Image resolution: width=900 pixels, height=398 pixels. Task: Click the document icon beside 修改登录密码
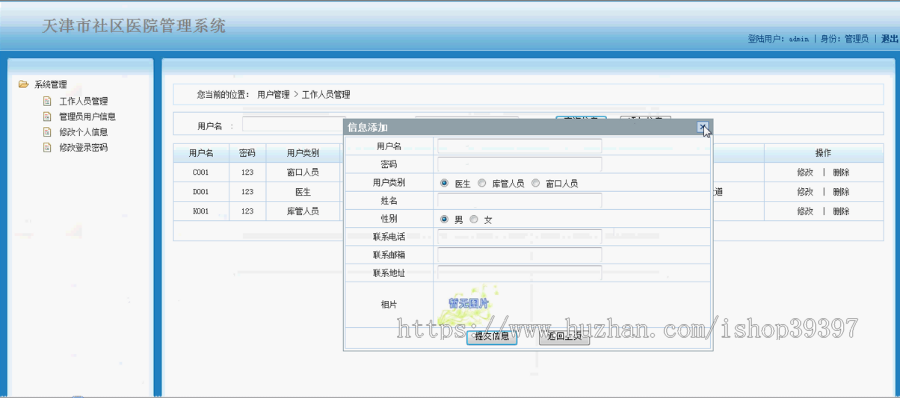tap(48, 148)
